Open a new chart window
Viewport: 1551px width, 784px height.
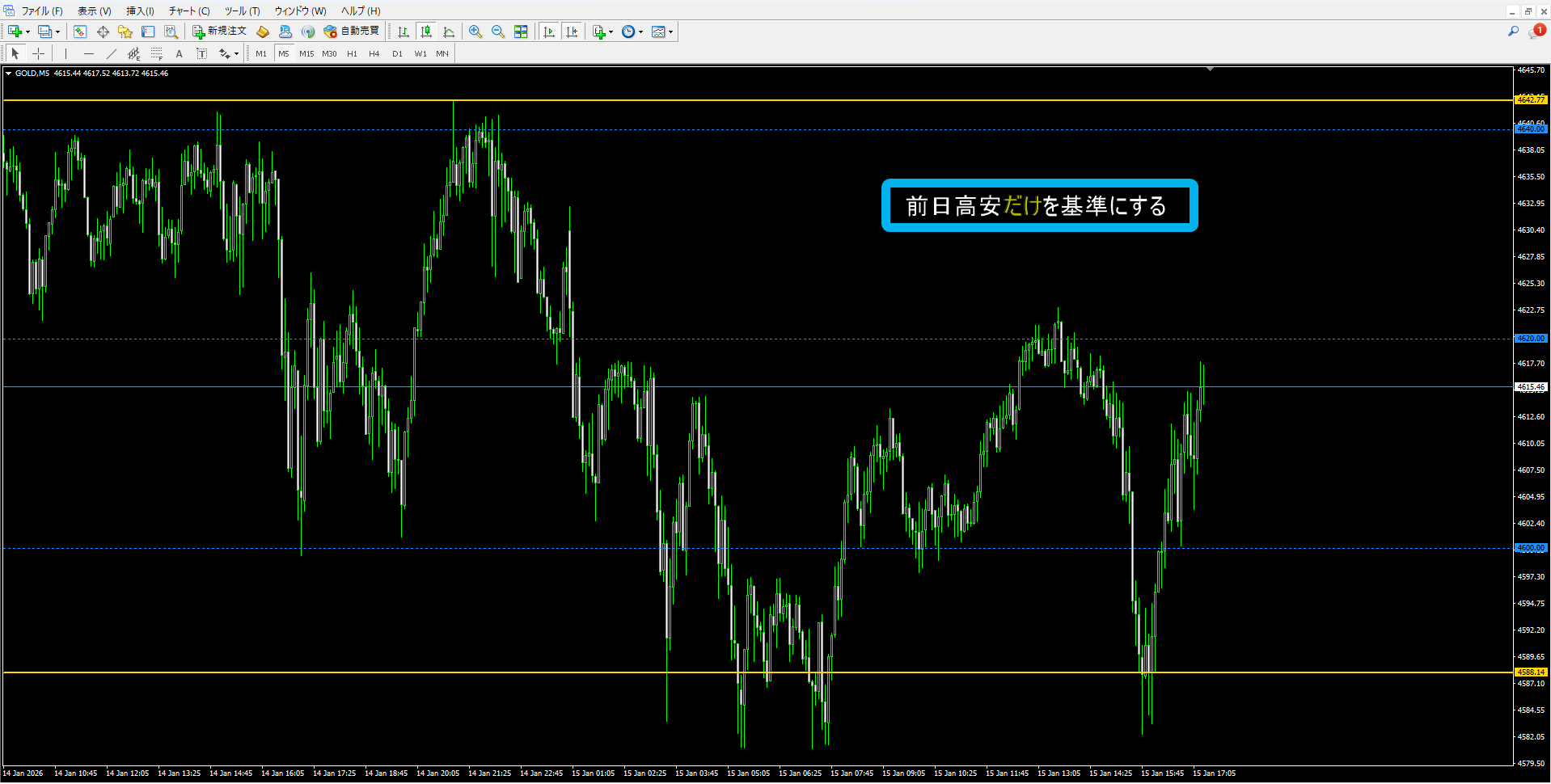coord(15,32)
